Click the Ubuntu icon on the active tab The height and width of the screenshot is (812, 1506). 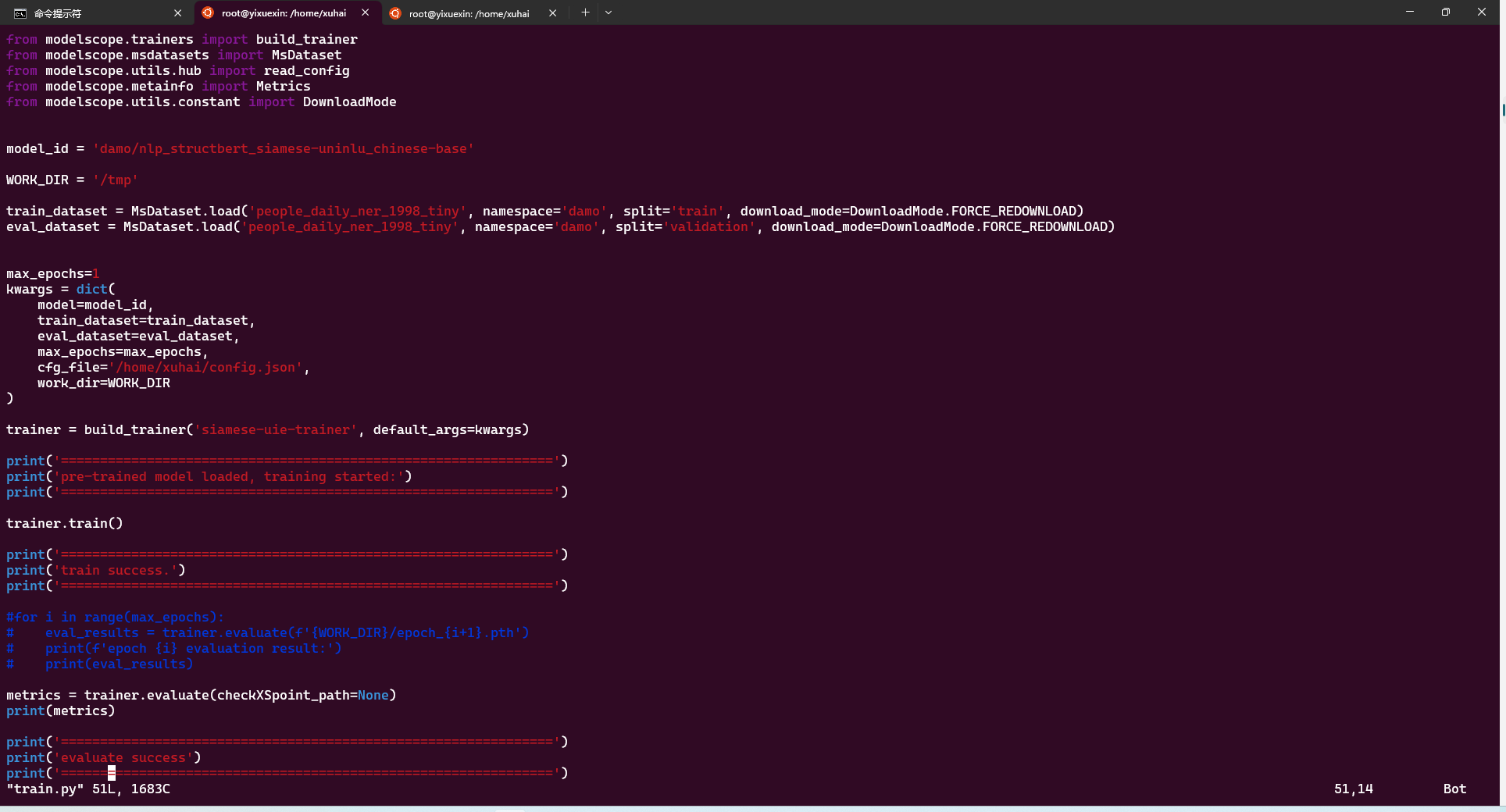[208, 12]
